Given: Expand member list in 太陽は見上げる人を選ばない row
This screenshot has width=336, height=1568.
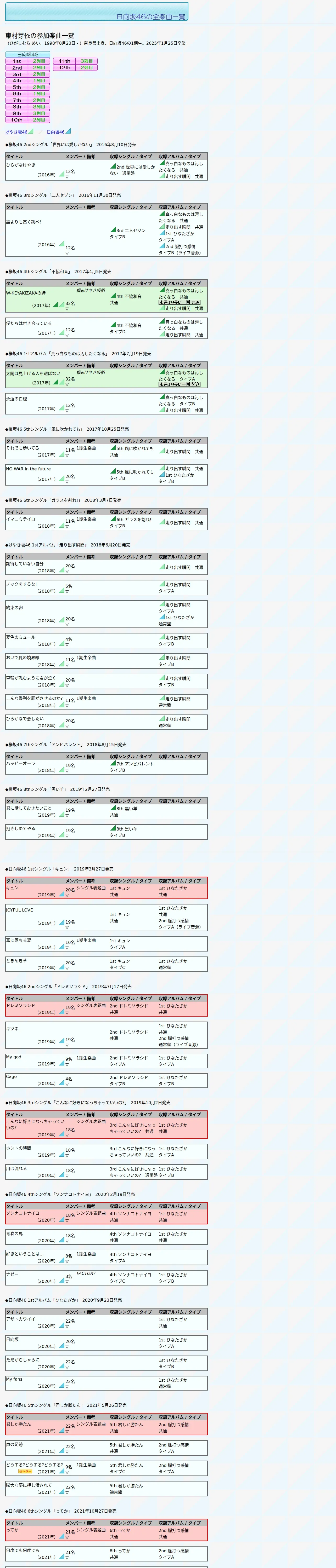Looking at the screenshot, I should 67,385.
